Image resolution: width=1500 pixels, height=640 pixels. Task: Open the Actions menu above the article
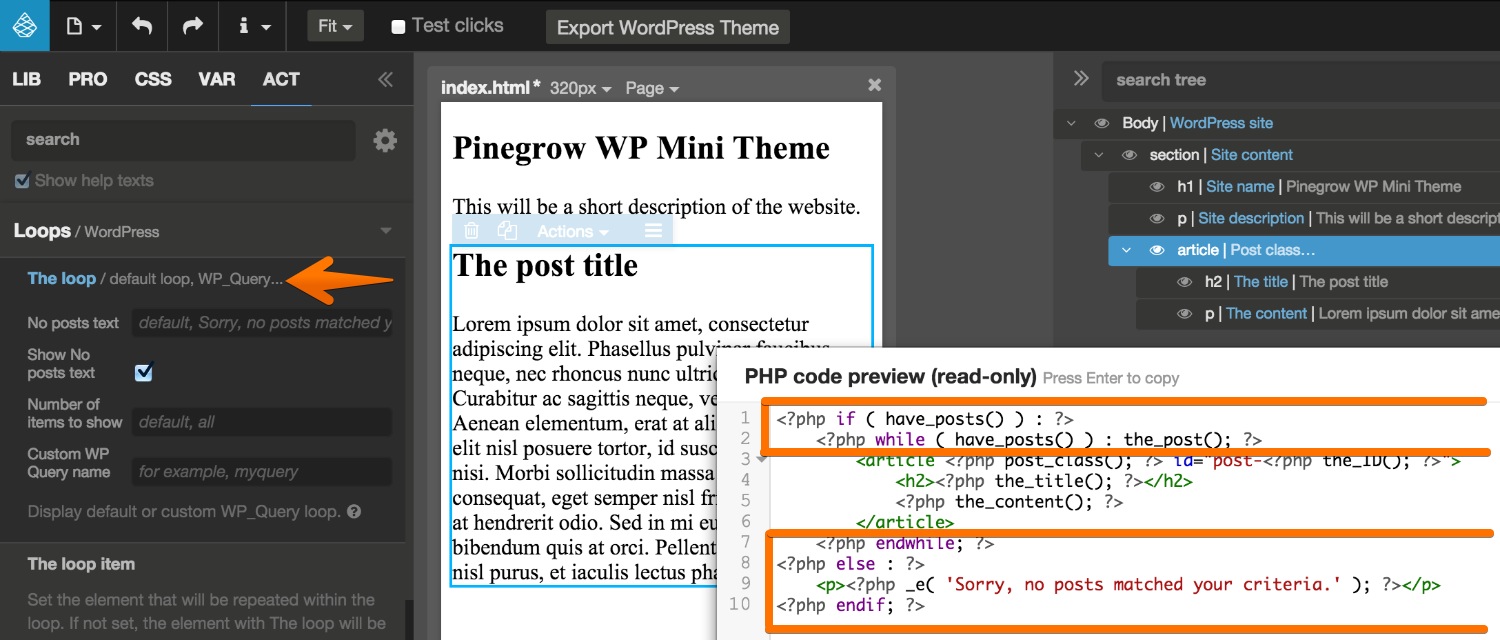(x=572, y=231)
